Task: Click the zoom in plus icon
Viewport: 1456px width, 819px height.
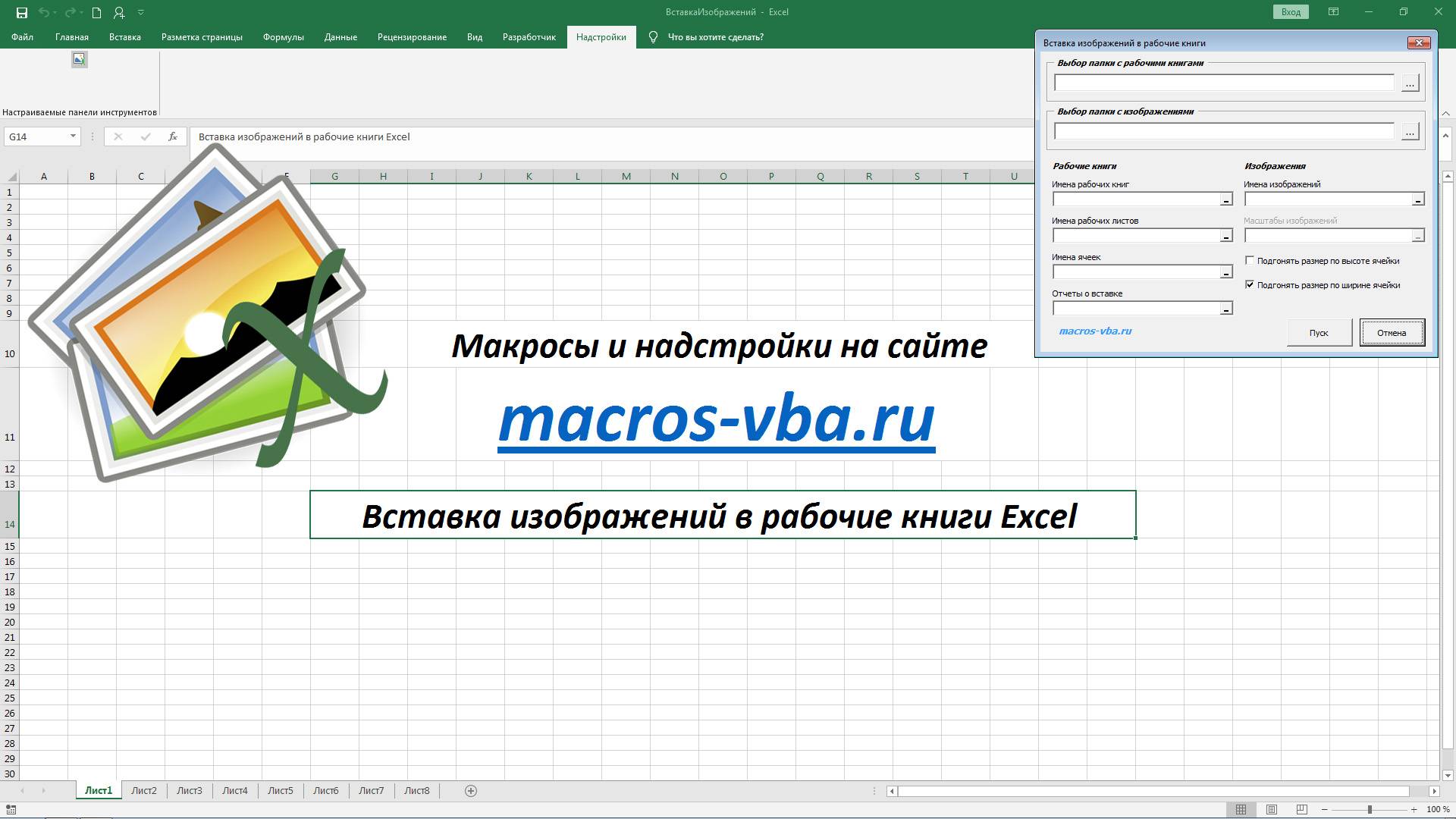Action: [1414, 810]
